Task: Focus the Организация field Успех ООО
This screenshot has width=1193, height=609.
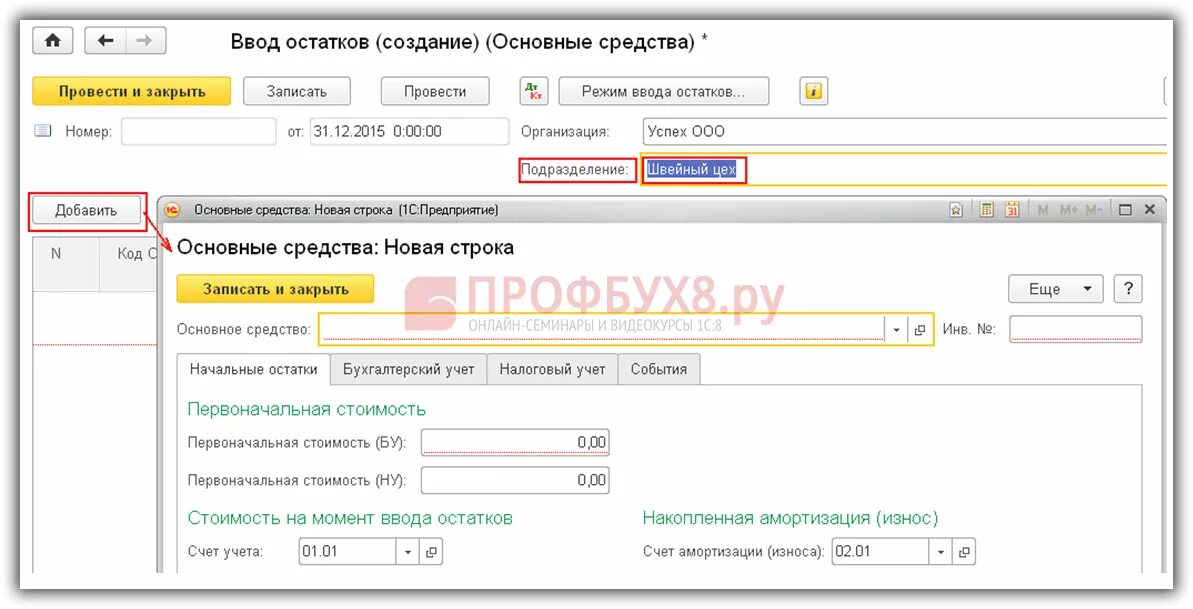Action: coord(904,132)
